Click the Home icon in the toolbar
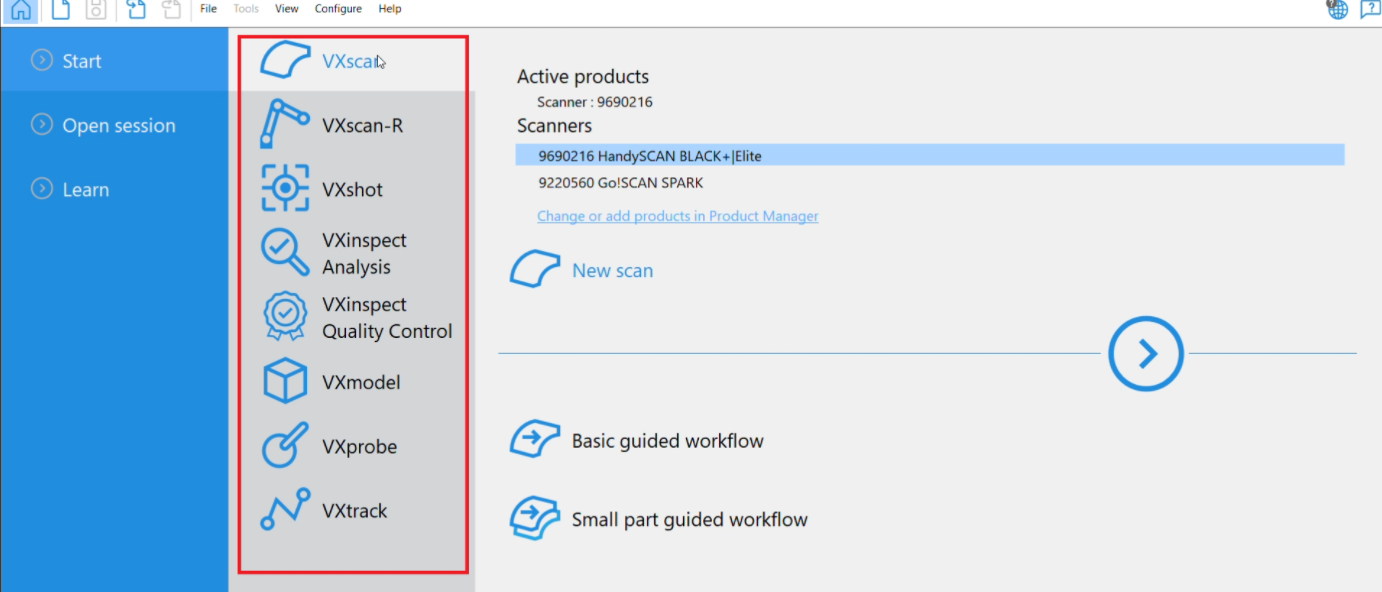The width and height of the screenshot is (1382, 592). (21, 10)
